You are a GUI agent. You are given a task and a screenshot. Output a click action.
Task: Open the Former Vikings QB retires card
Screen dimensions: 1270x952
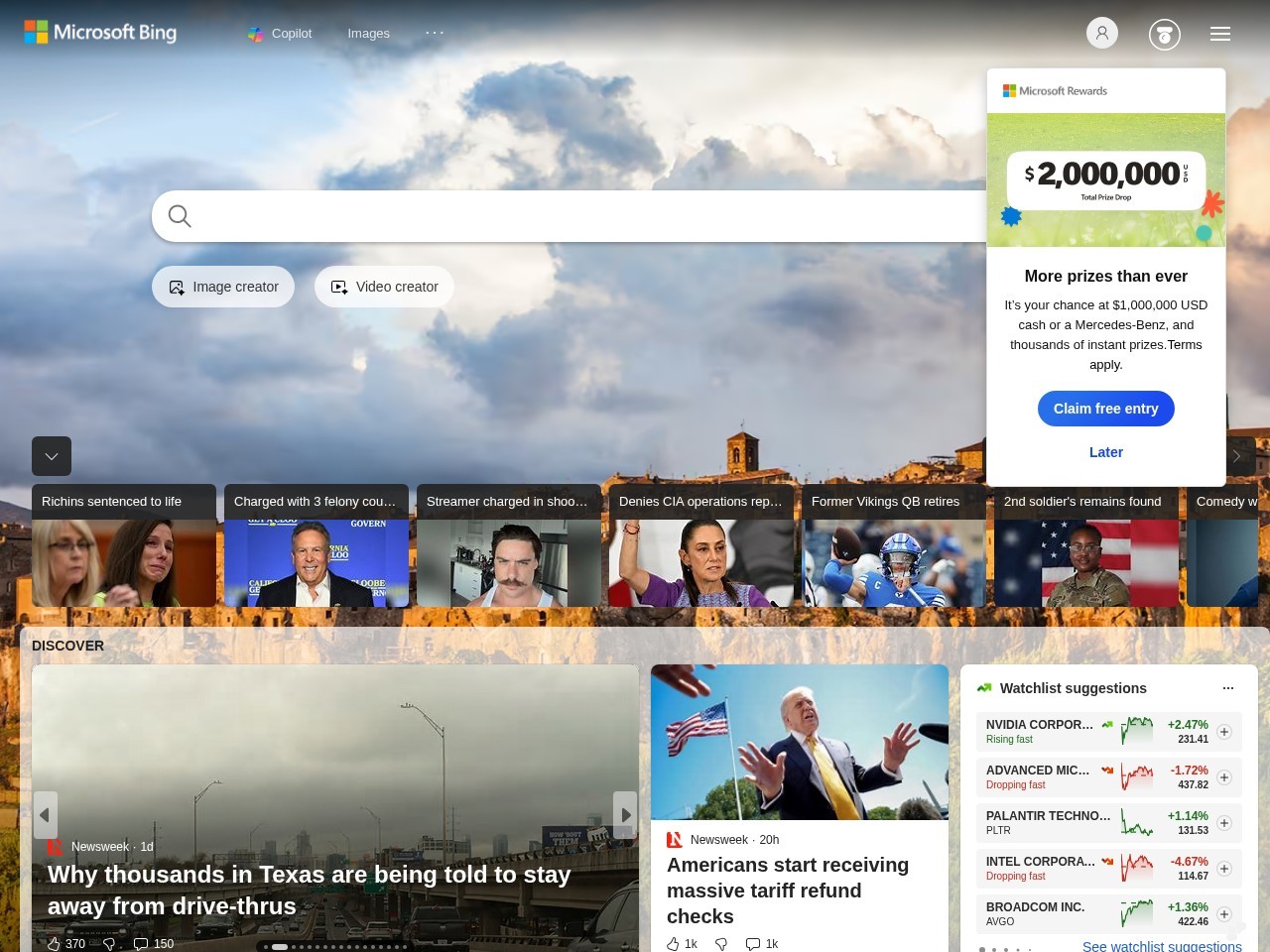[894, 545]
